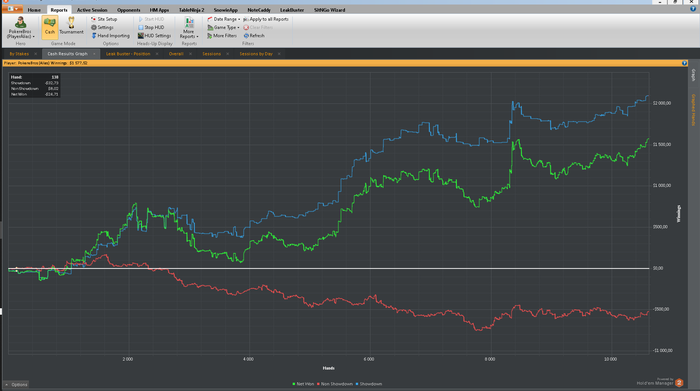Click the Player Winnings orange header bar text
This screenshot has width=700, height=391.
(x=46, y=63)
